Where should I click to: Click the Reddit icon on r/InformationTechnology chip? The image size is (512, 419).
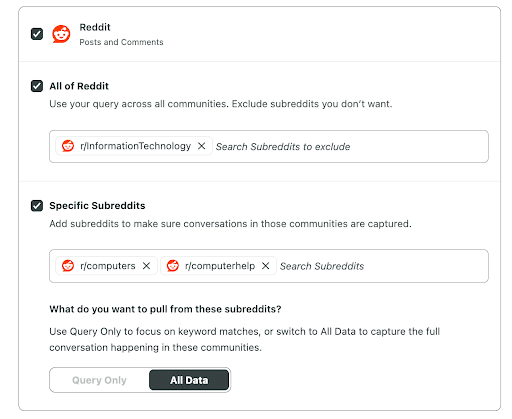(x=68, y=146)
